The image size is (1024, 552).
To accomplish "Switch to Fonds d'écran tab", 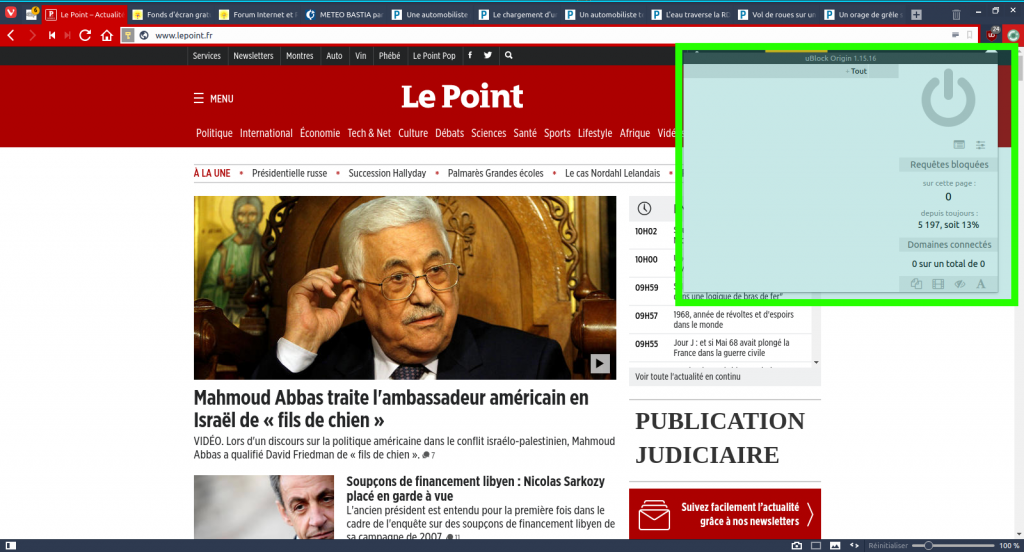I will coord(171,14).
